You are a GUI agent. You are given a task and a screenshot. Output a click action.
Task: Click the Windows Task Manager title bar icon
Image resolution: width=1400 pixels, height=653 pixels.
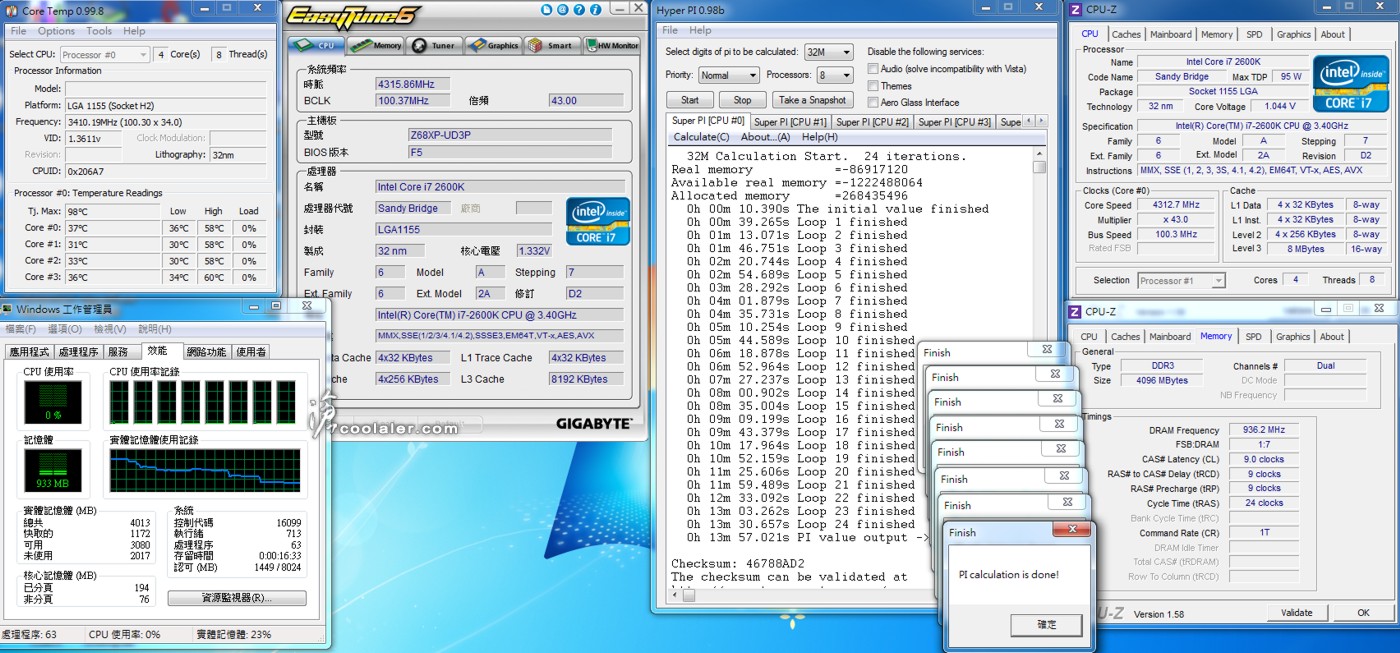coord(9,309)
